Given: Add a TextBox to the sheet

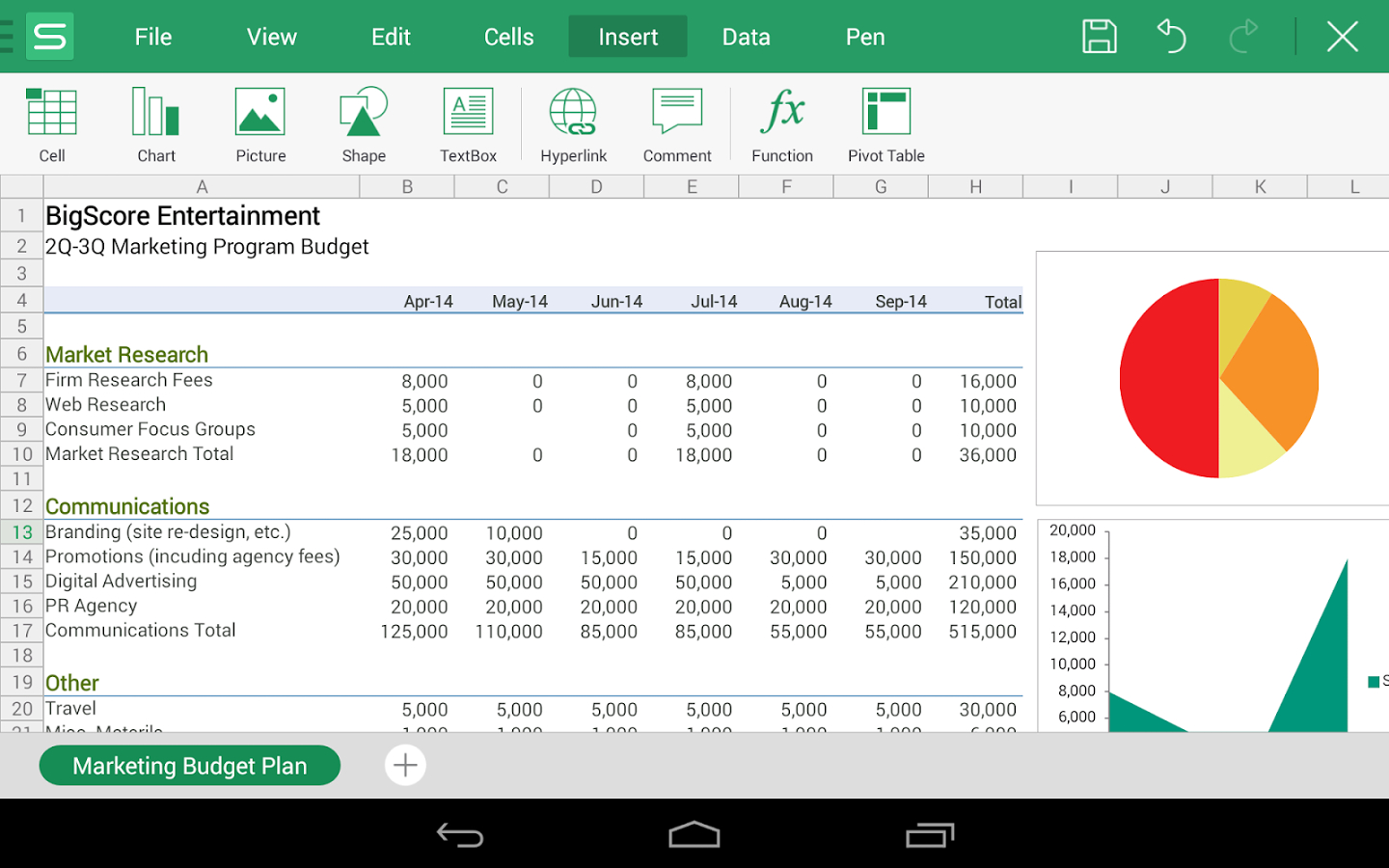Looking at the screenshot, I should (x=468, y=124).
